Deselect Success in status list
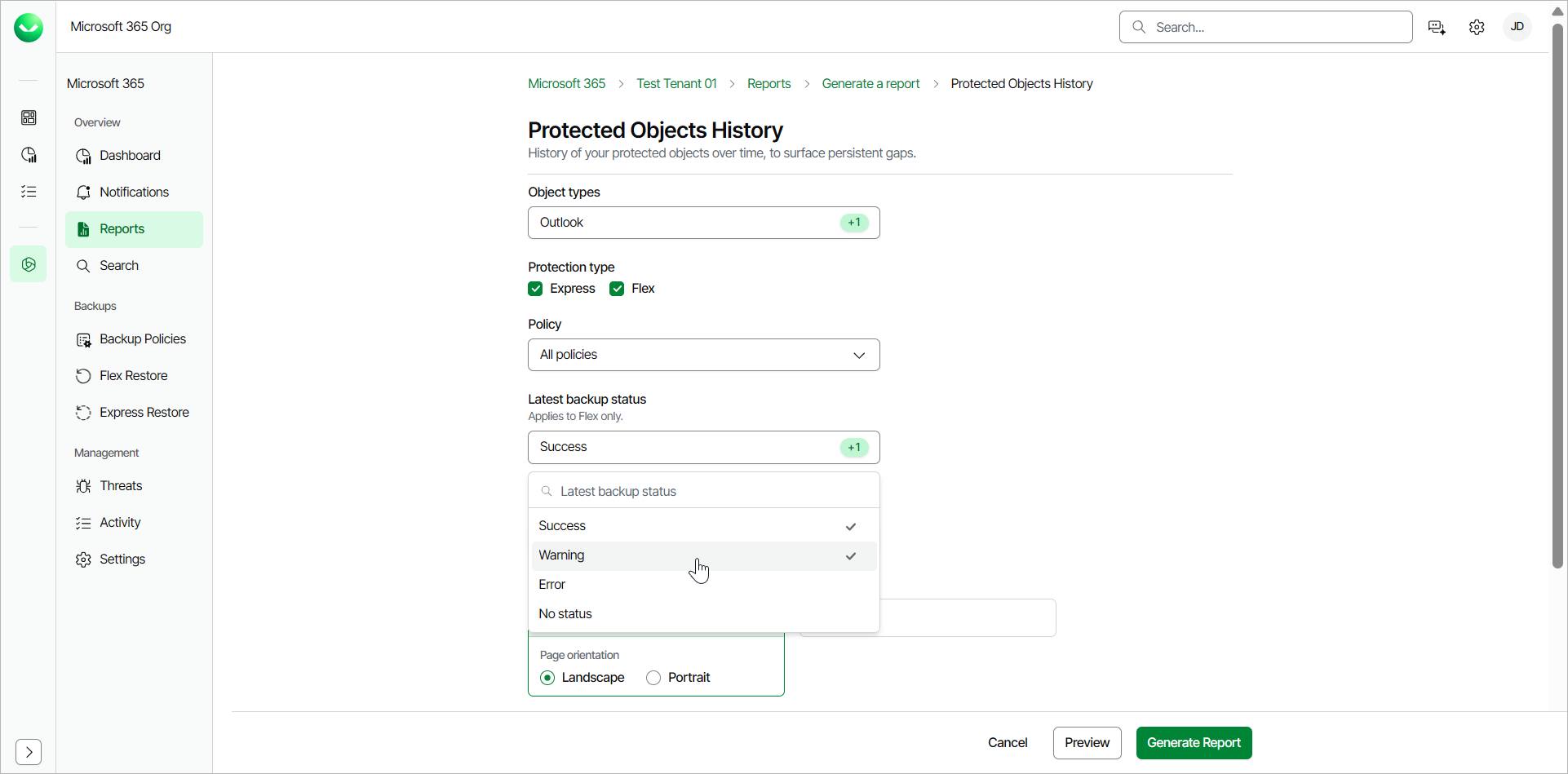The image size is (1568, 774). click(x=704, y=526)
